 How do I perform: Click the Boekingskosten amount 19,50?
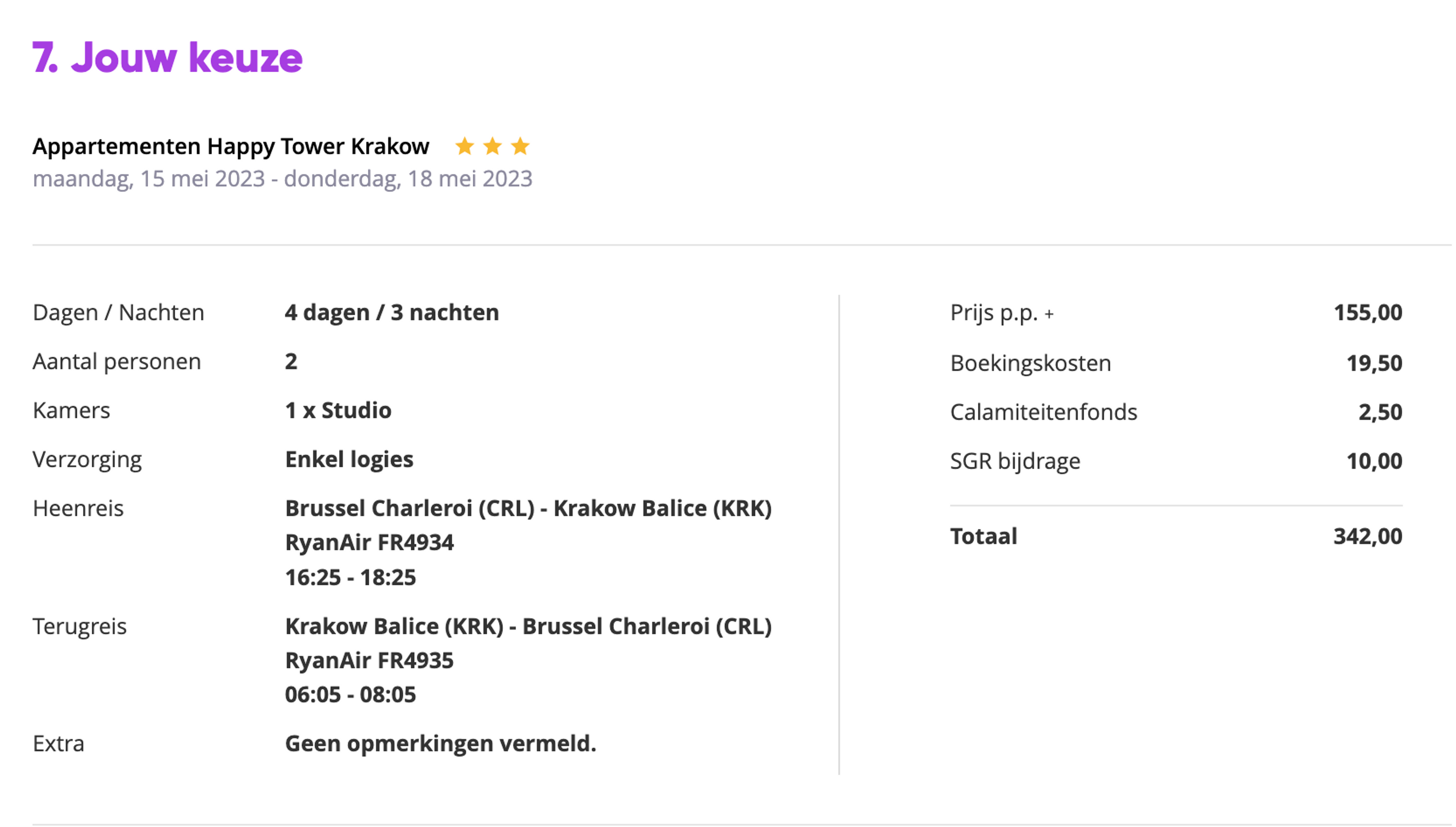click(x=1374, y=363)
